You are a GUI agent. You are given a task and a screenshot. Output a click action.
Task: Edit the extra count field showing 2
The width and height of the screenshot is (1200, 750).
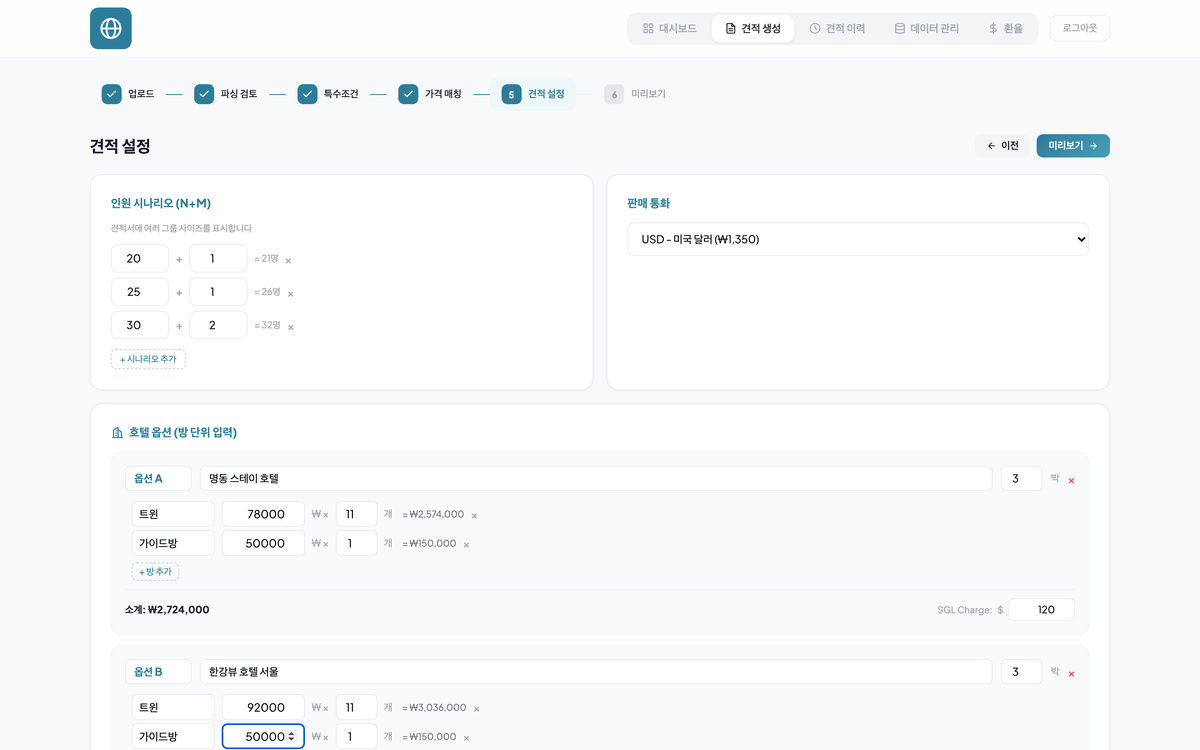pyautogui.click(x=218, y=325)
